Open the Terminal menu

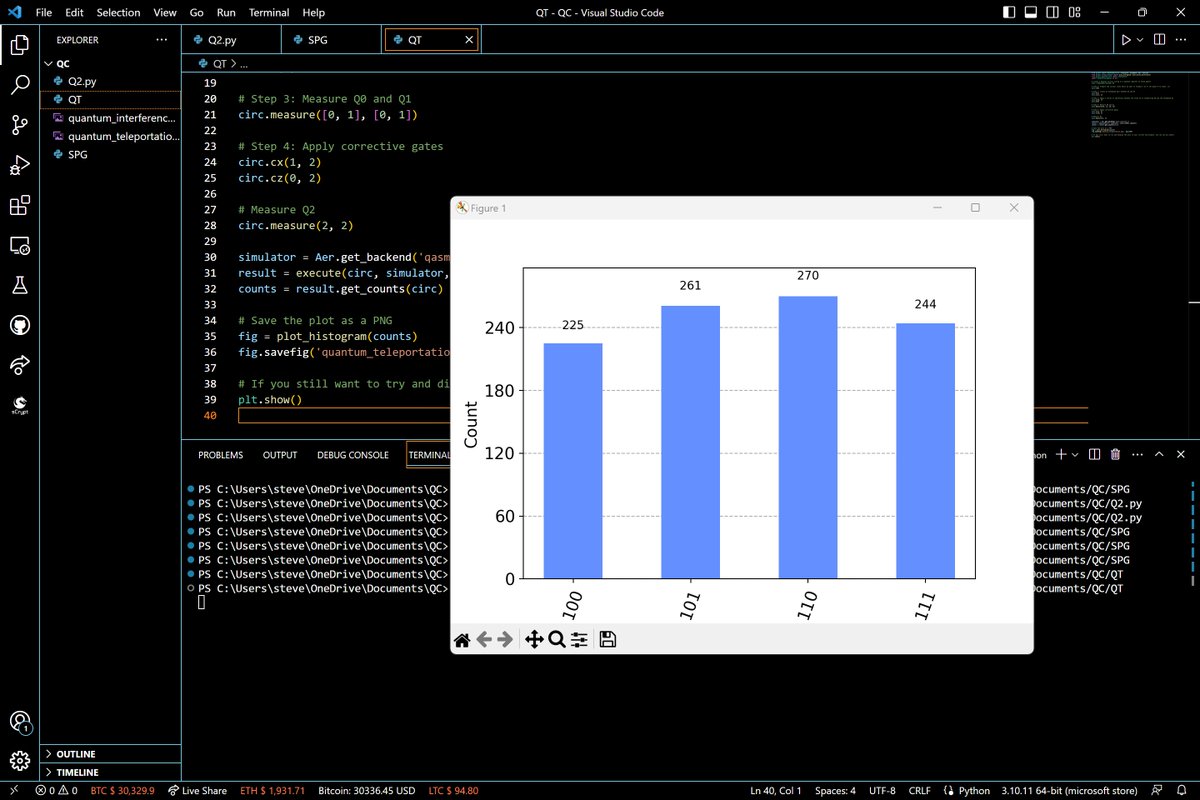[268, 13]
